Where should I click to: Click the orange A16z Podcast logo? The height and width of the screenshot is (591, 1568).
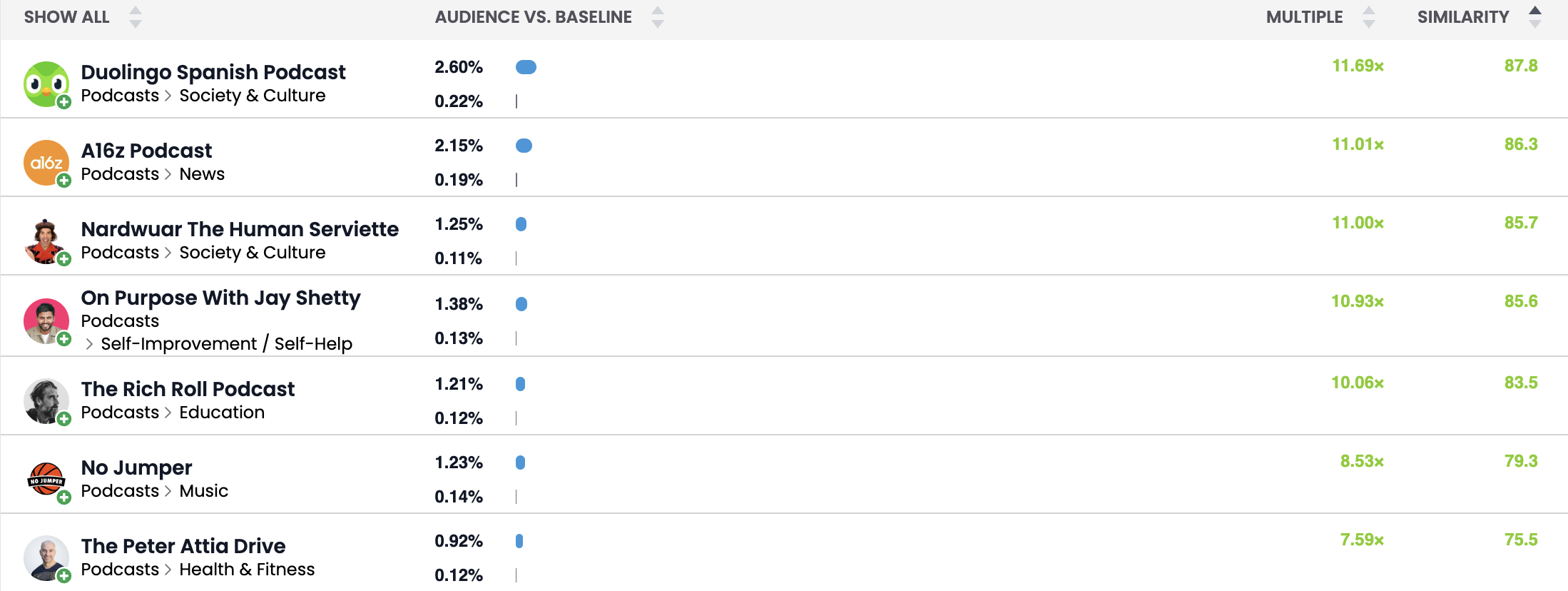click(46, 163)
